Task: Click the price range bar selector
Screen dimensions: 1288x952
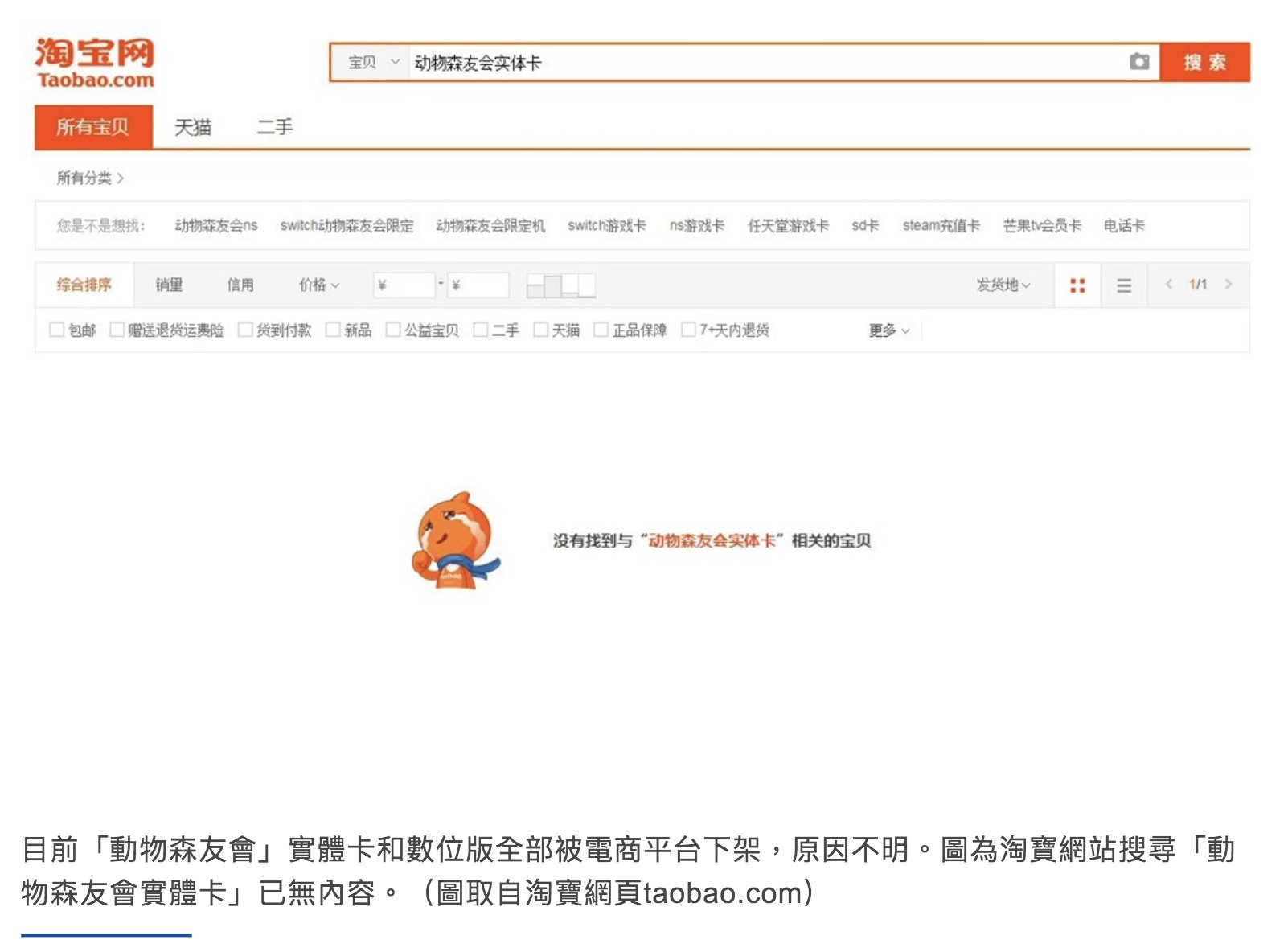Action: [561, 285]
